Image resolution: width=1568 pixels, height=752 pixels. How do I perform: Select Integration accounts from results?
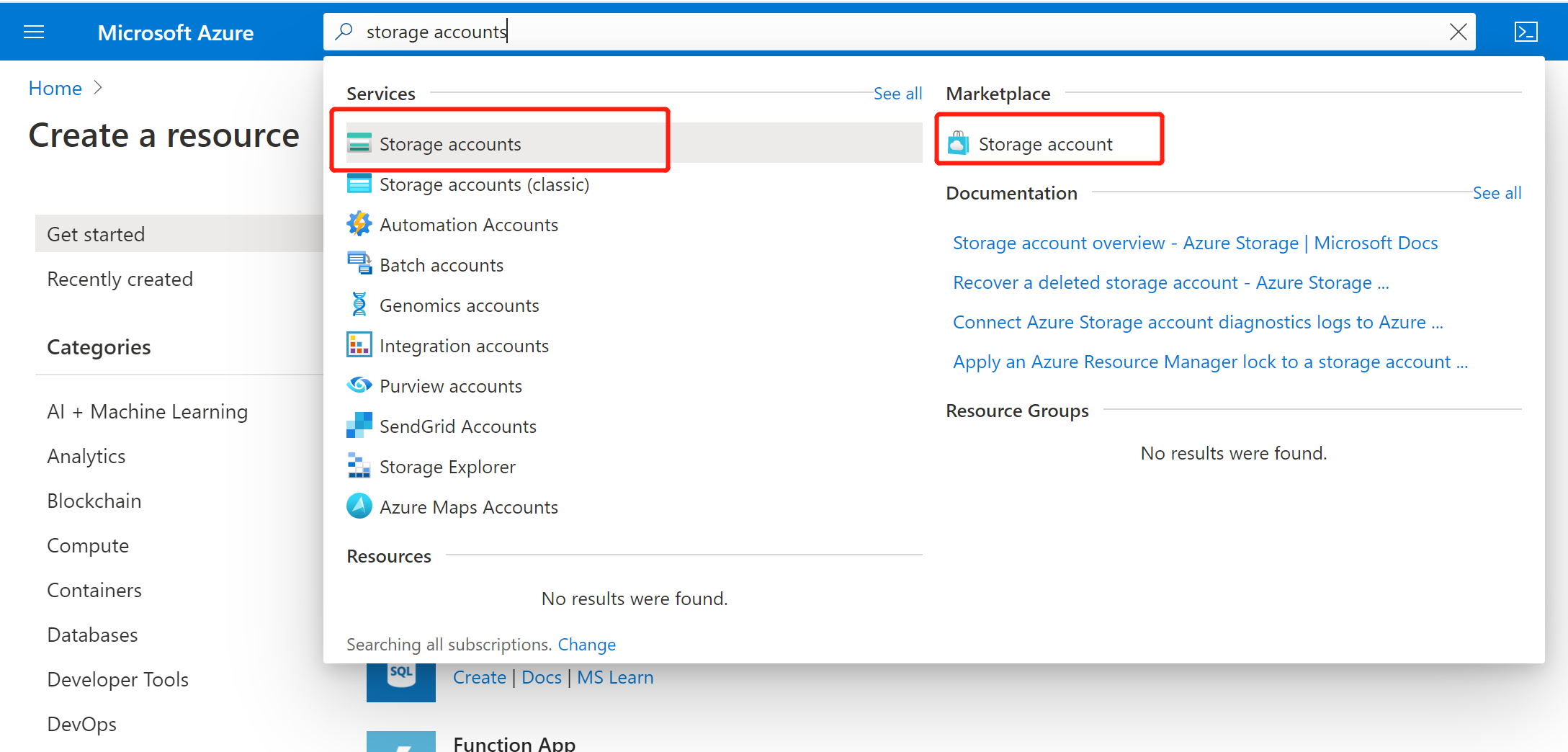point(634,345)
